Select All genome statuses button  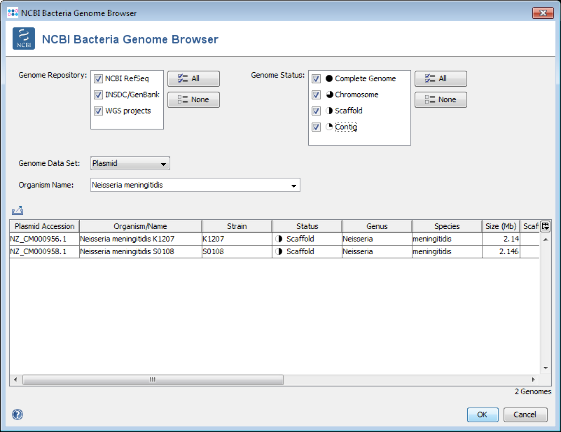pos(440,78)
